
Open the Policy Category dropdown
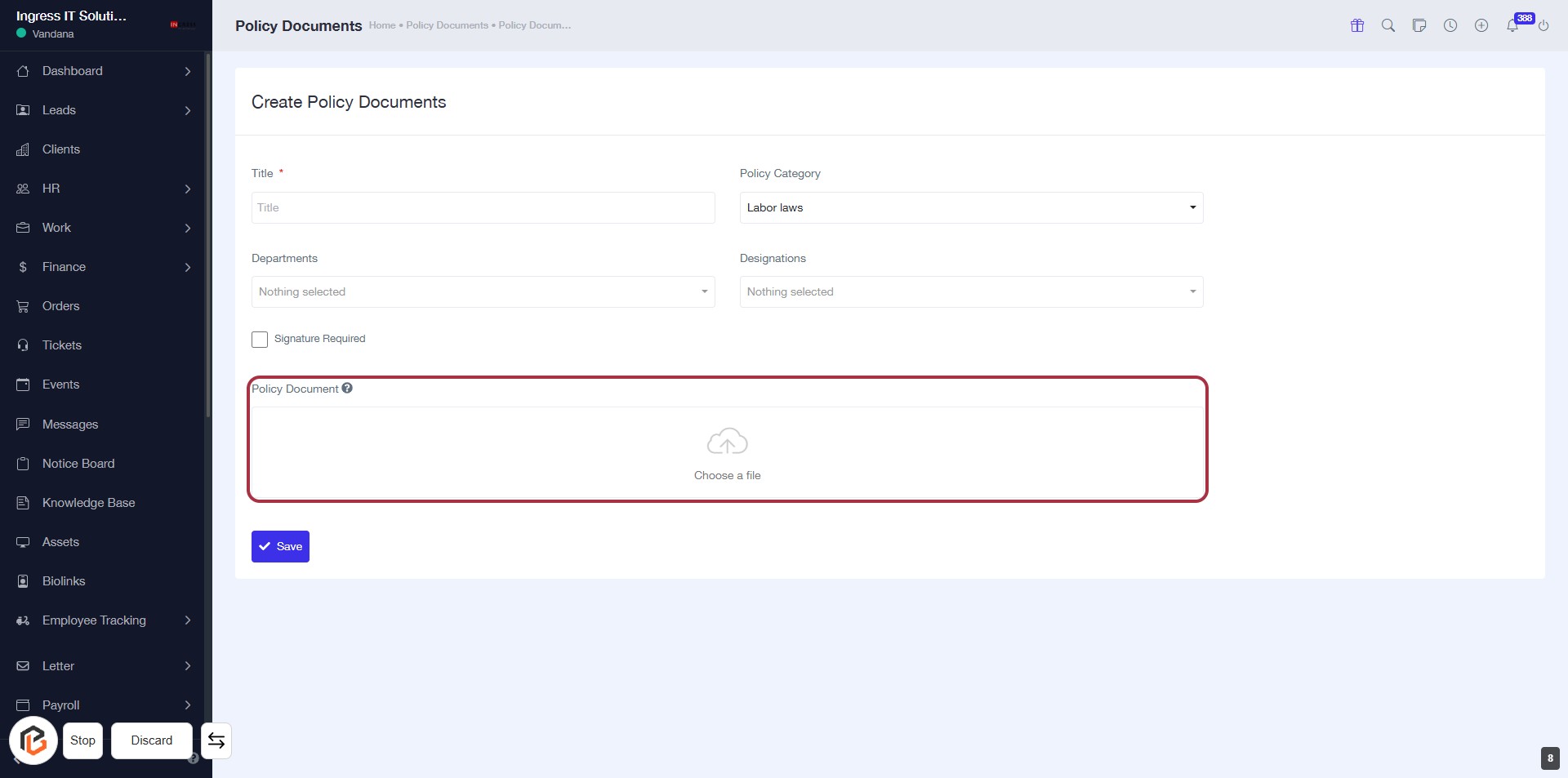(971, 208)
